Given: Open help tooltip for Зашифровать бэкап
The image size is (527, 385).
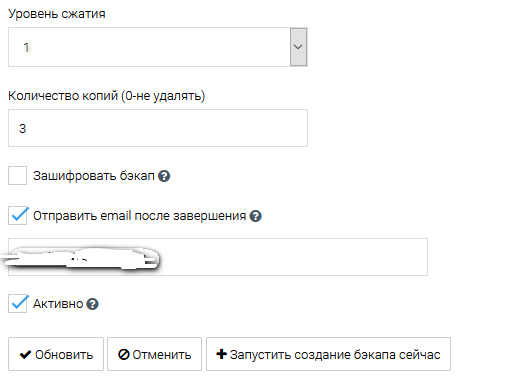Looking at the screenshot, I should tap(164, 176).
